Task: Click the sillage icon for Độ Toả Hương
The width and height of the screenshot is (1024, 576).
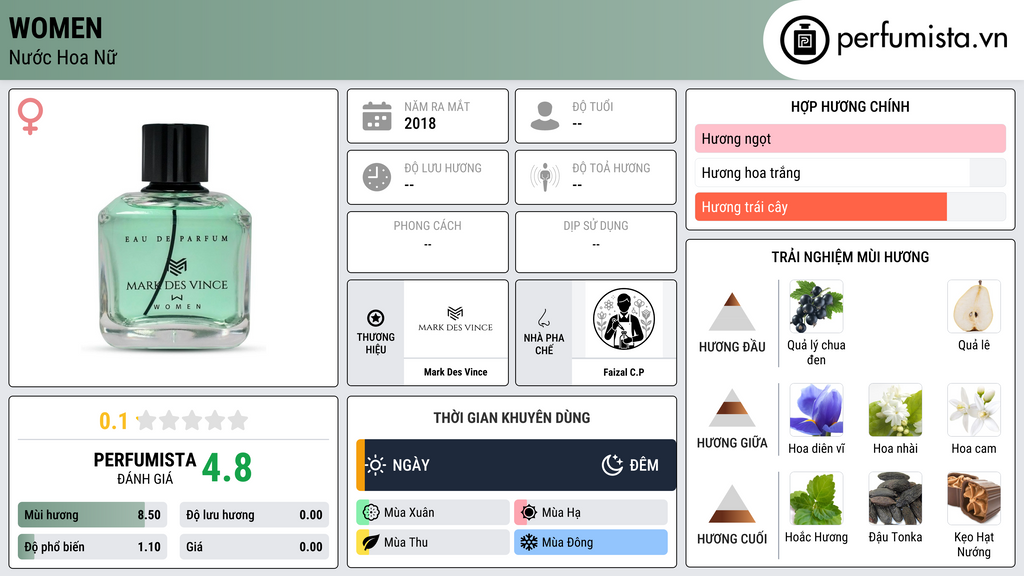Action: pos(545,177)
